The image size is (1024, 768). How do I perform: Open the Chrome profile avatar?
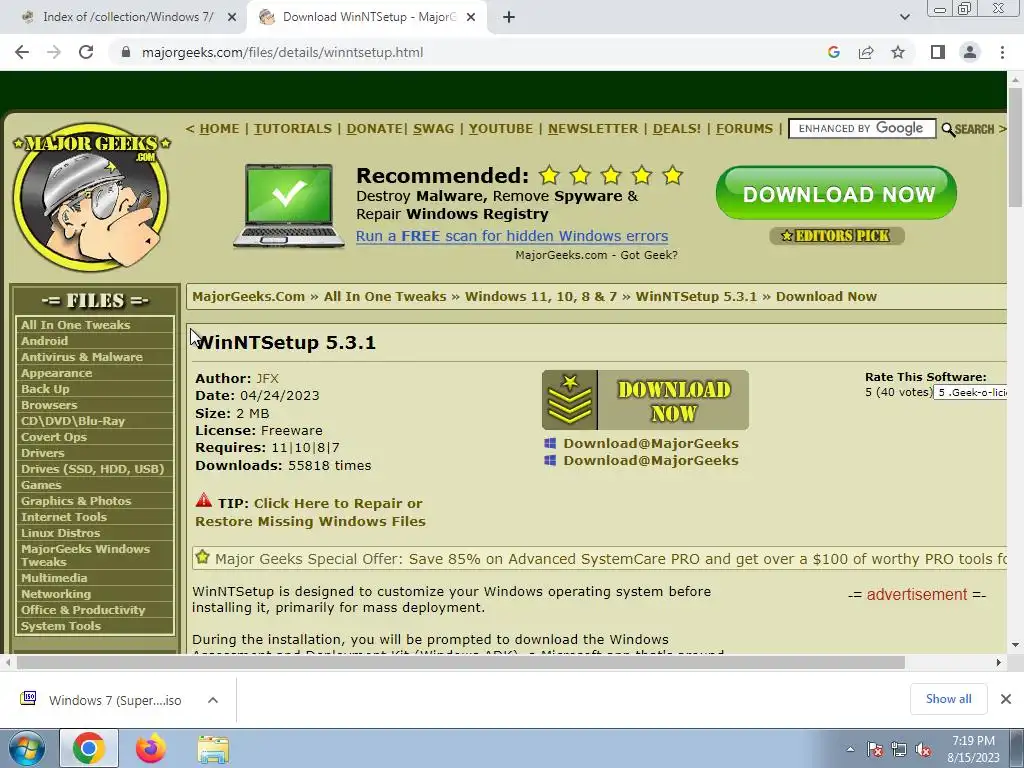970,52
